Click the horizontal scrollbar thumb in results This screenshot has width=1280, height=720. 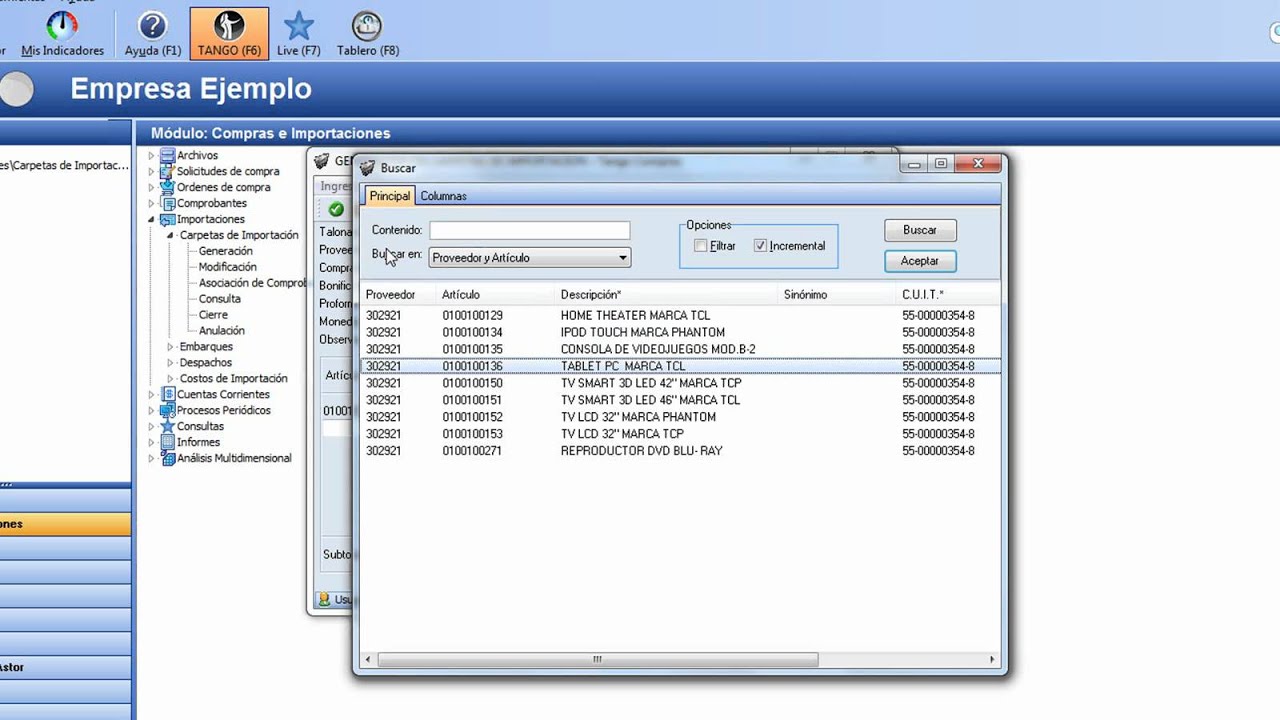coord(597,660)
